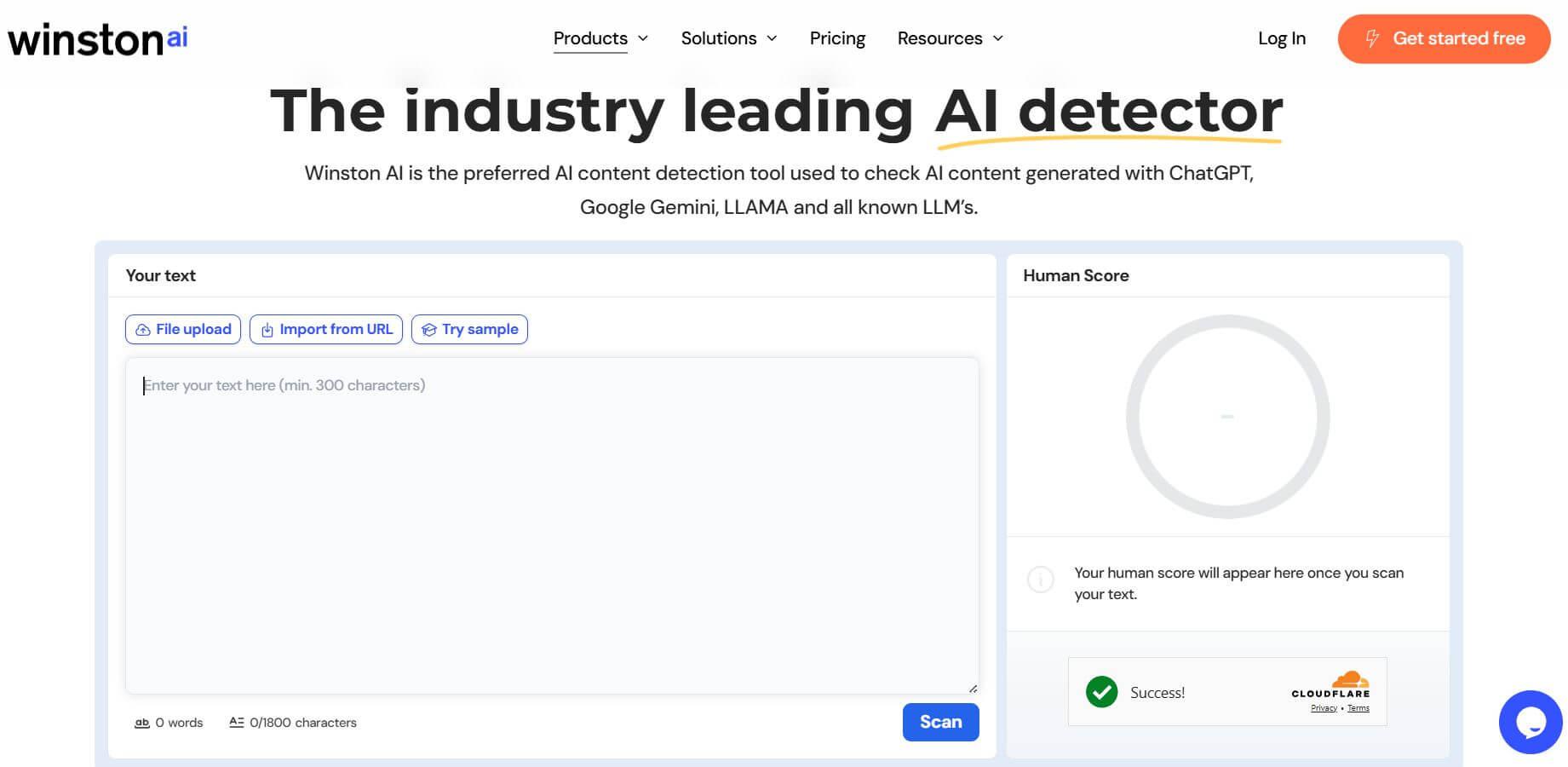Click the graduation cap Try sample icon
1568x767 pixels.
[429, 330]
